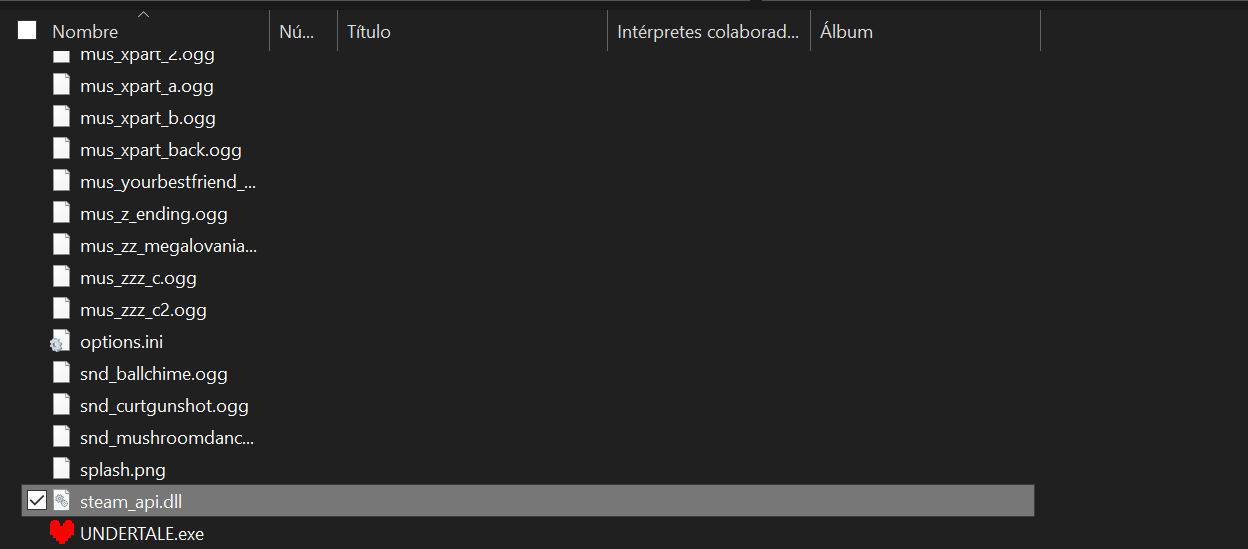Select the mus_xpart_b.ogg file name
This screenshot has width=1248, height=549.
pos(148,118)
